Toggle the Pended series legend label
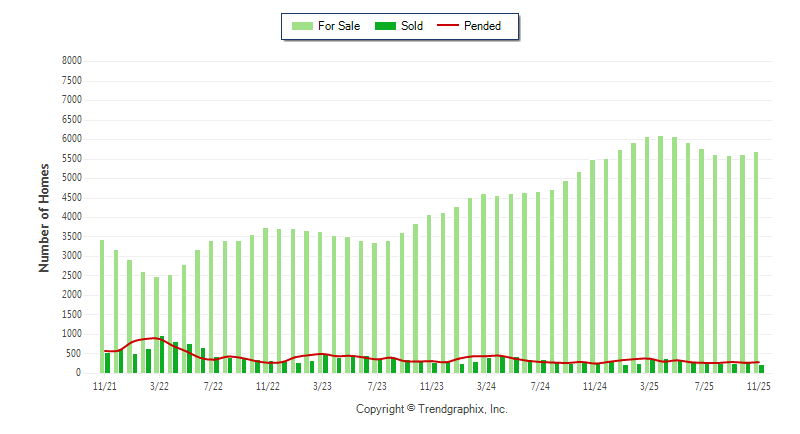 click(x=483, y=26)
